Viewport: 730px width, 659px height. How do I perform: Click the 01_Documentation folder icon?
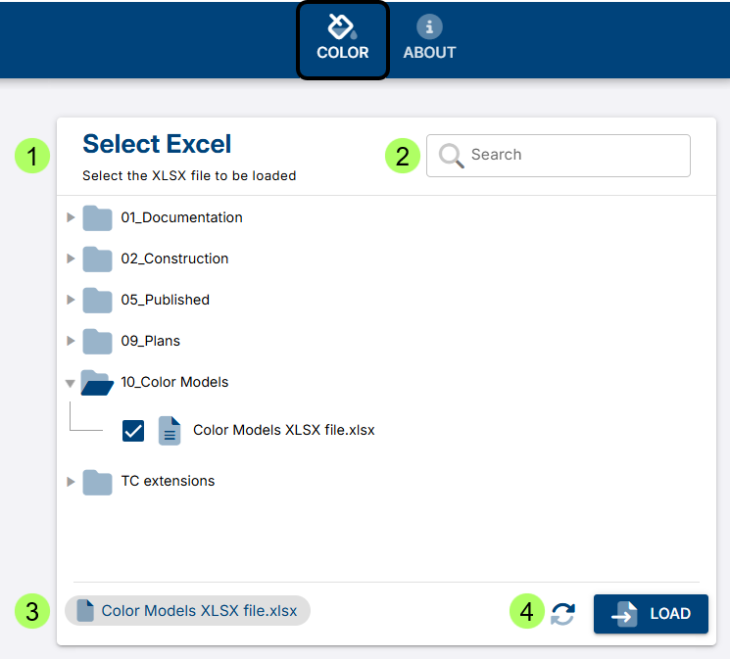click(97, 218)
